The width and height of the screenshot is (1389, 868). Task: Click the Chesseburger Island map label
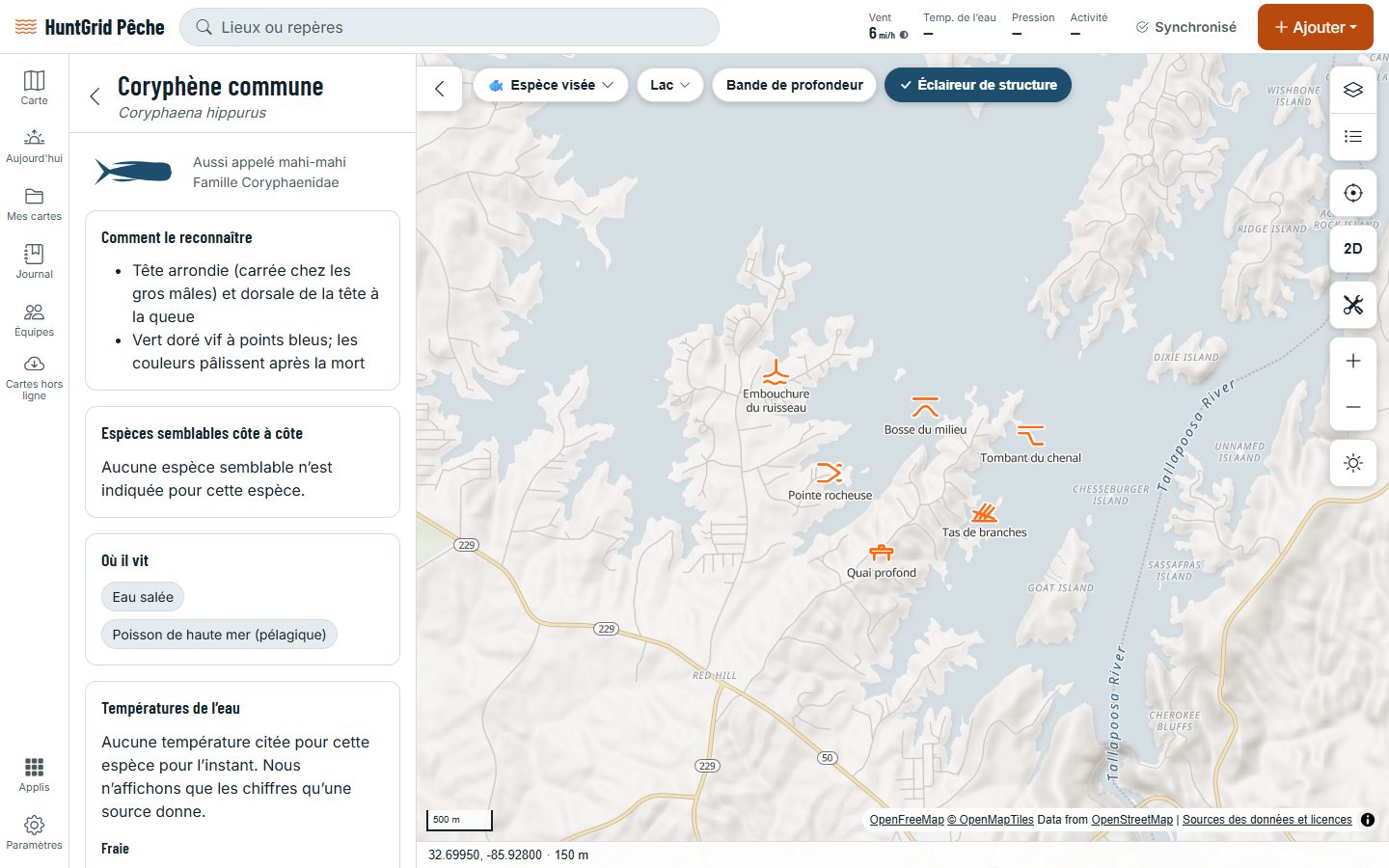pos(1110,495)
